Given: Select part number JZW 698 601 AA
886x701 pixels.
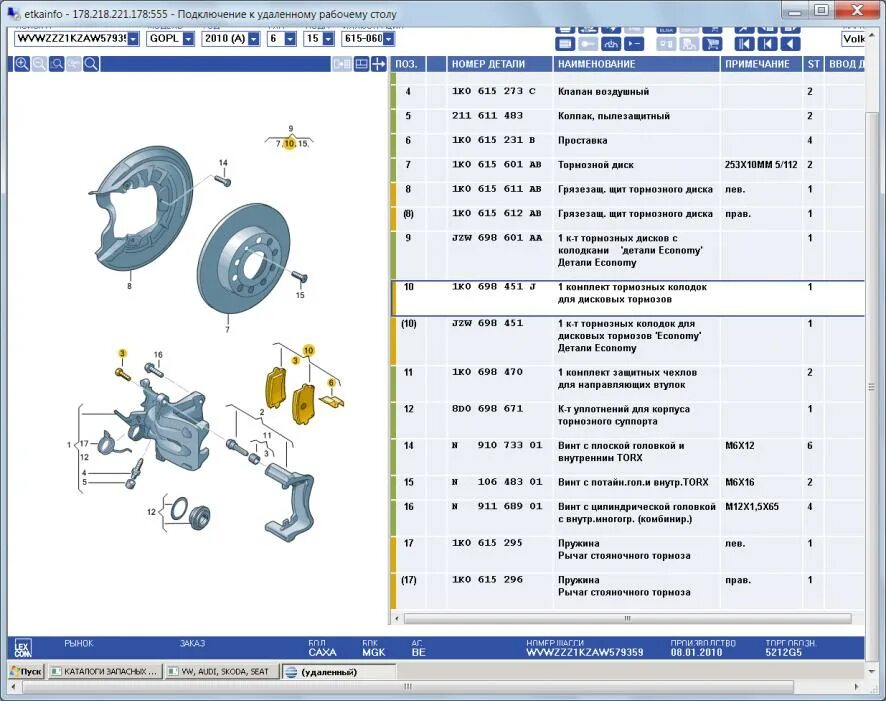Looking at the screenshot, I should [x=497, y=238].
